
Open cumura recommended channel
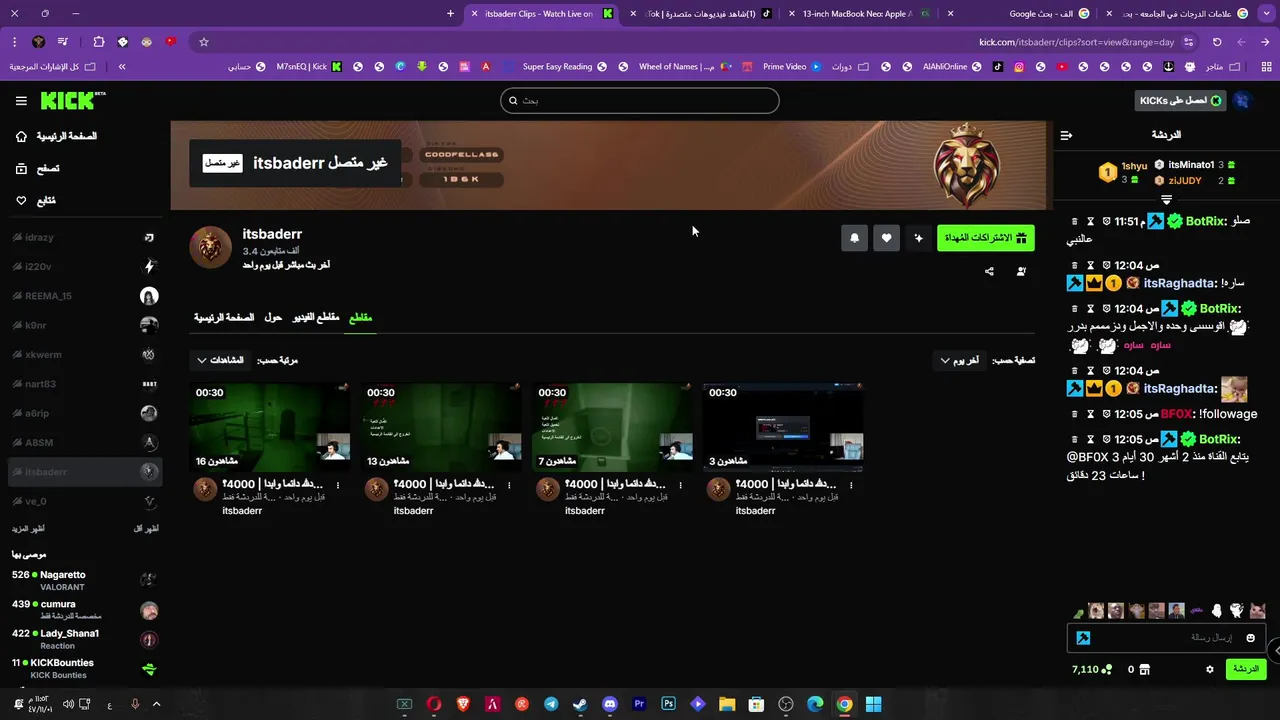click(x=85, y=610)
